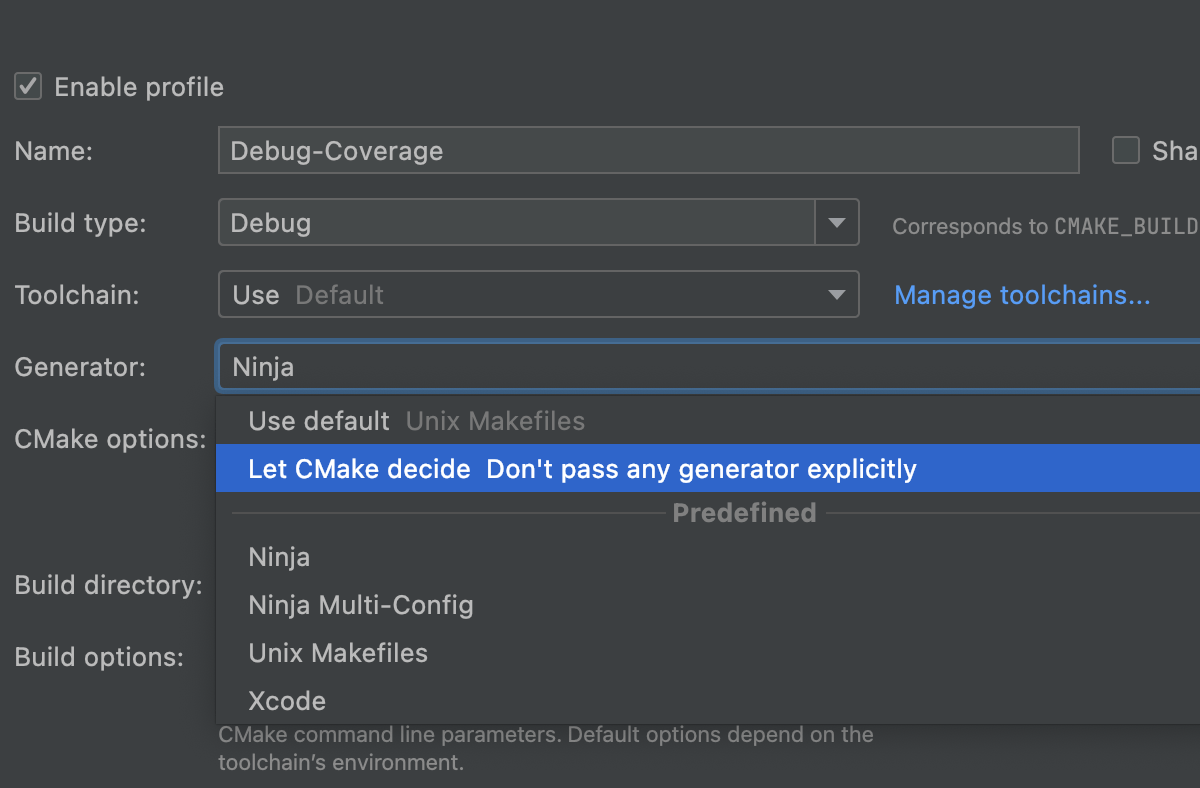Click the Build options: label
The height and width of the screenshot is (788, 1200).
(x=99, y=657)
